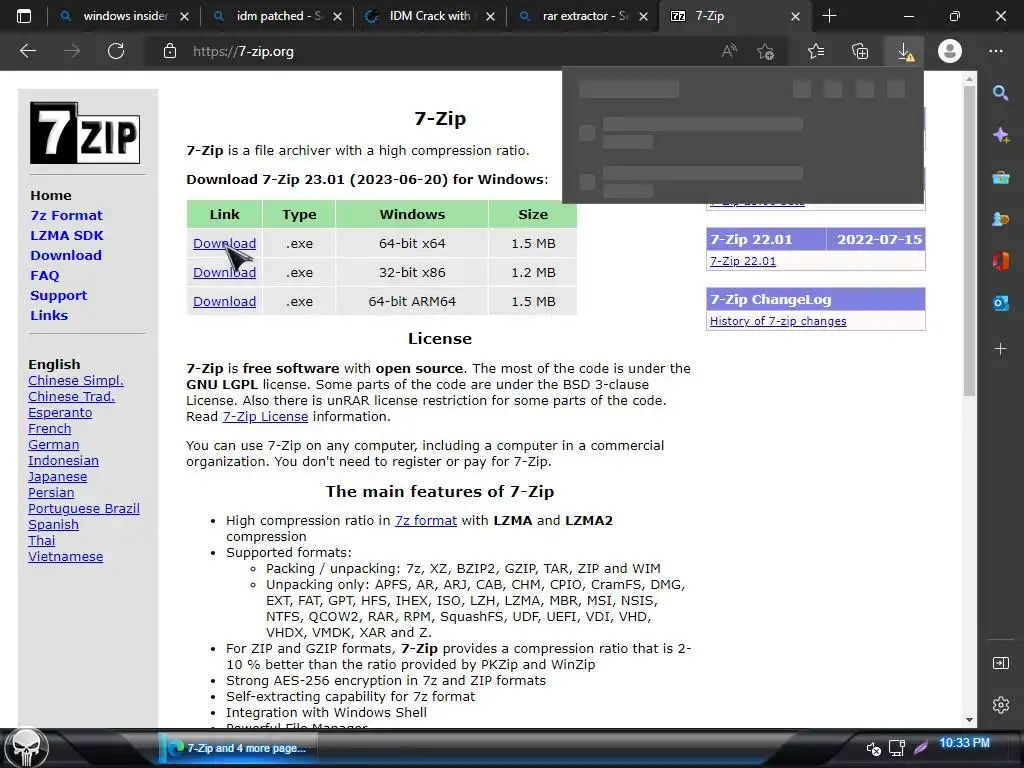
Task: Open the 7-Zip 22.01 link
Action: click(743, 261)
